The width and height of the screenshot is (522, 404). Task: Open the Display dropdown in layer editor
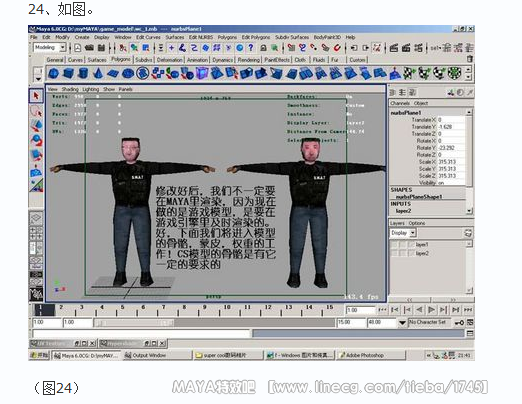pyautogui.click(x=413, y=233)
